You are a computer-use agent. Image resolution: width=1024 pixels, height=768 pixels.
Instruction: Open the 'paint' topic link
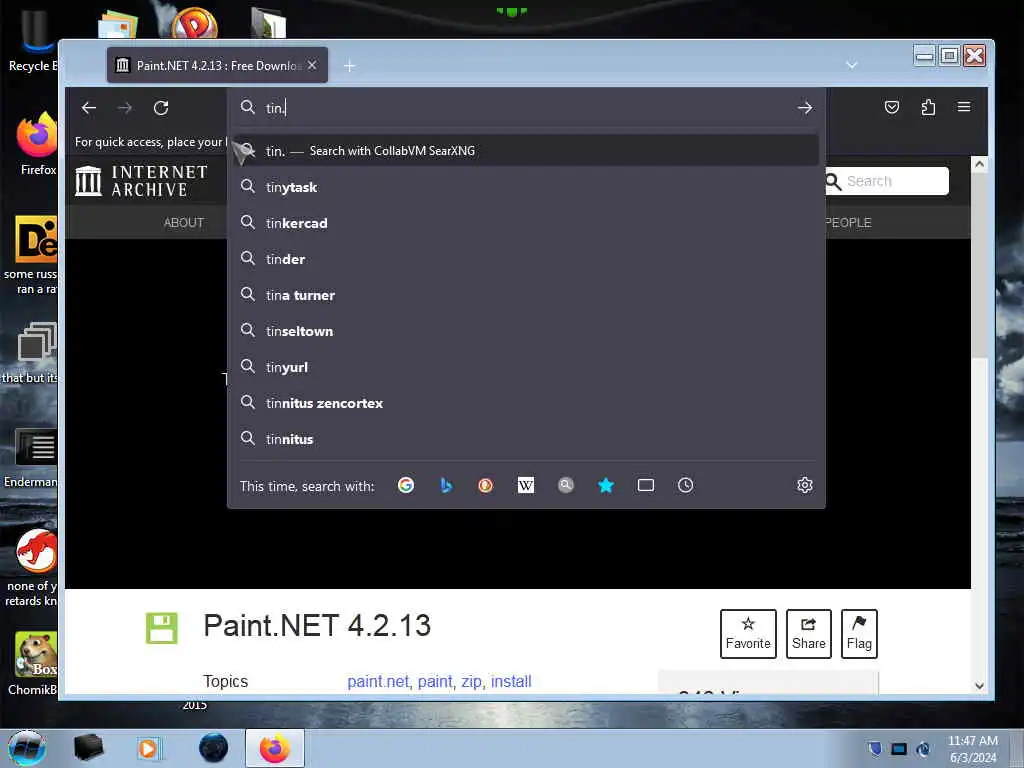435,682
